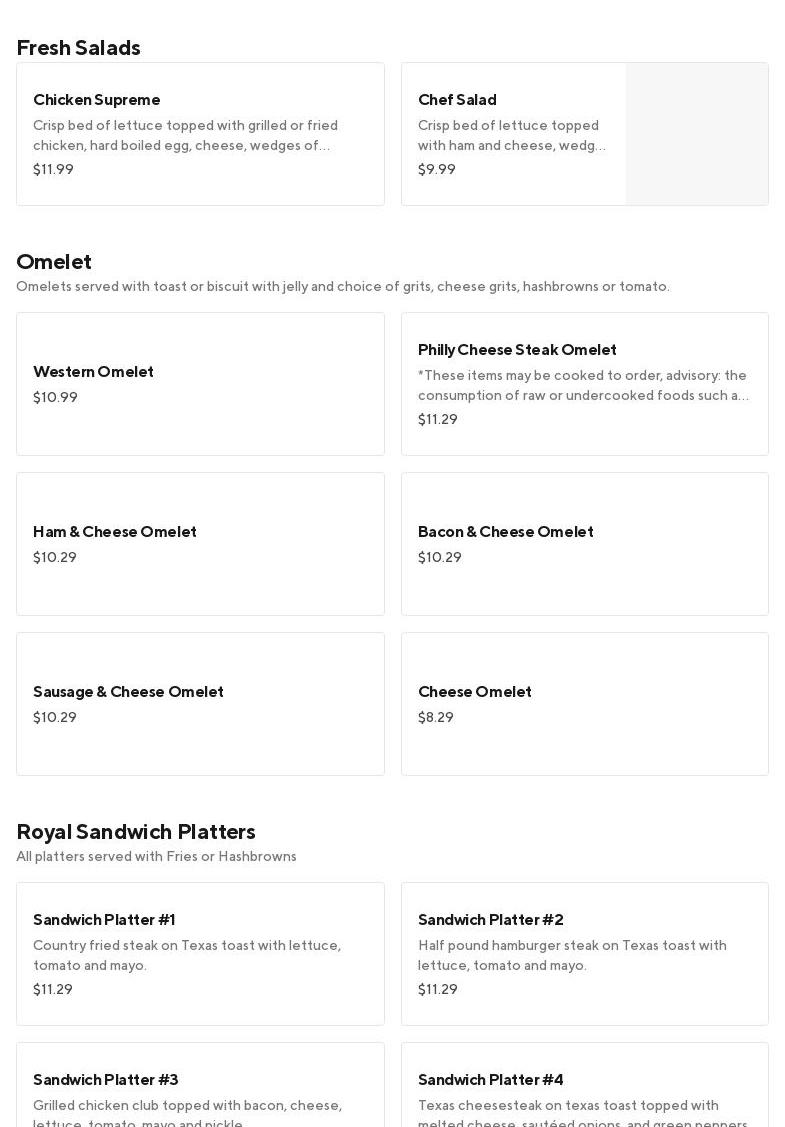Click the Chef Salad image placeholder
Viewport: 785px width, 1127px height.
tap(697, 134)
